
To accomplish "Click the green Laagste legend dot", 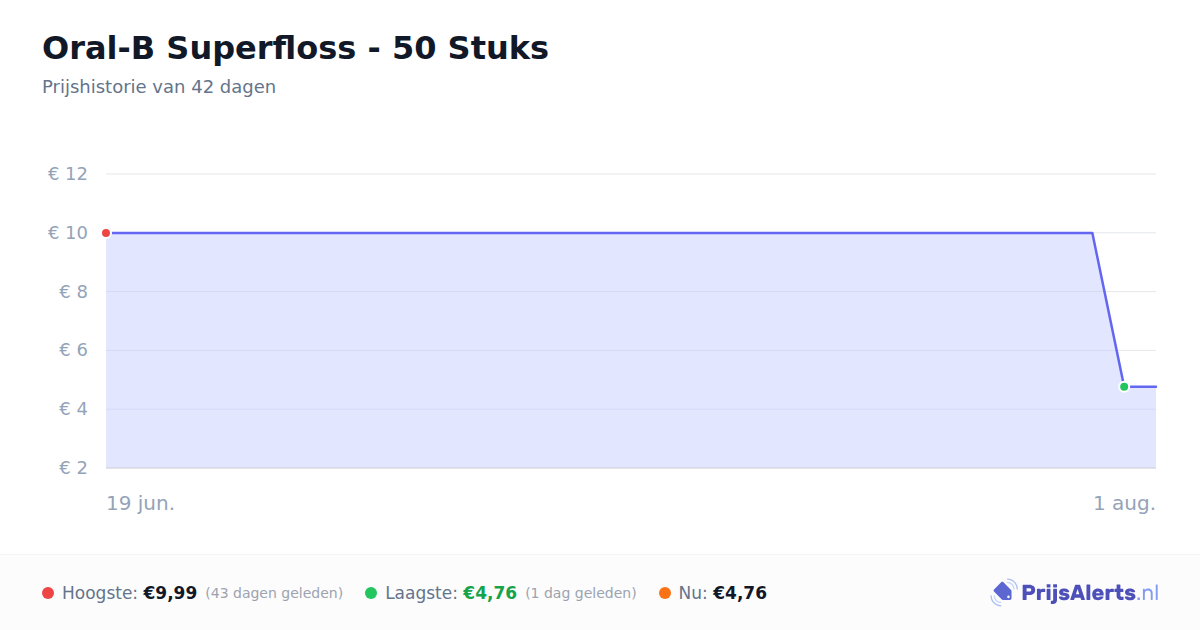I will [x=371, y=593].
